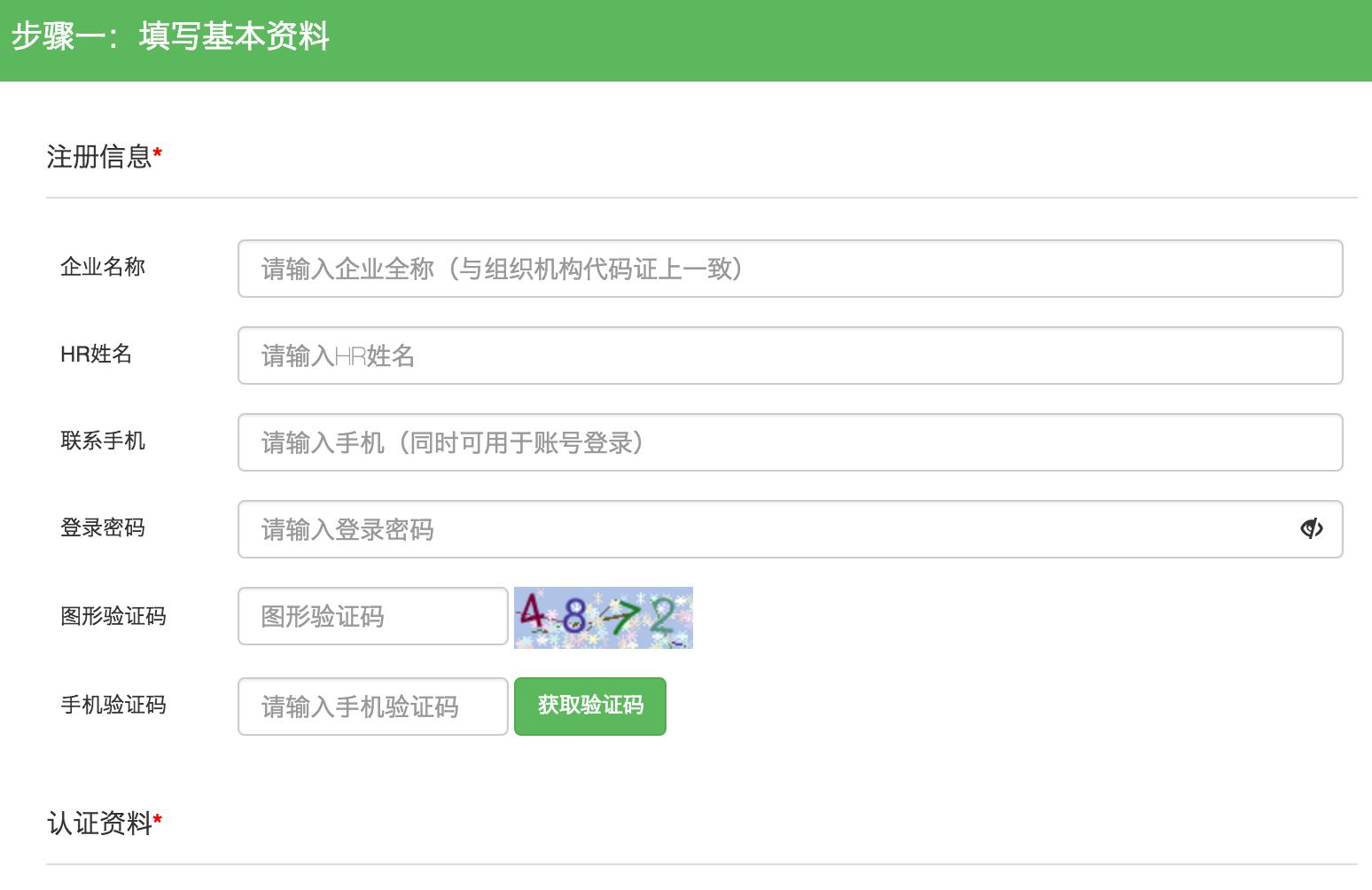Image resolution: width=1372 pixels, height=890 pixels.
Task: Select the 联系手机 phone number field
Action: coord(789,442)
